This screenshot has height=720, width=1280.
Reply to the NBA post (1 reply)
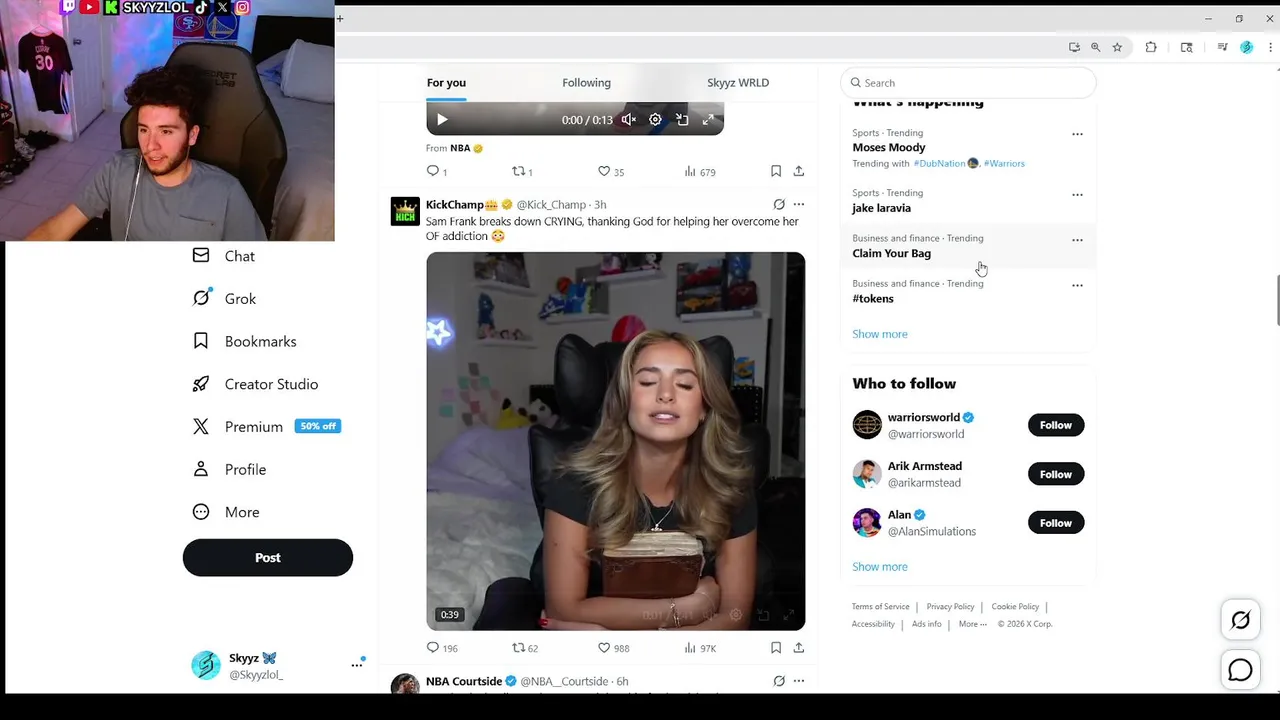(x=437, y=171)
